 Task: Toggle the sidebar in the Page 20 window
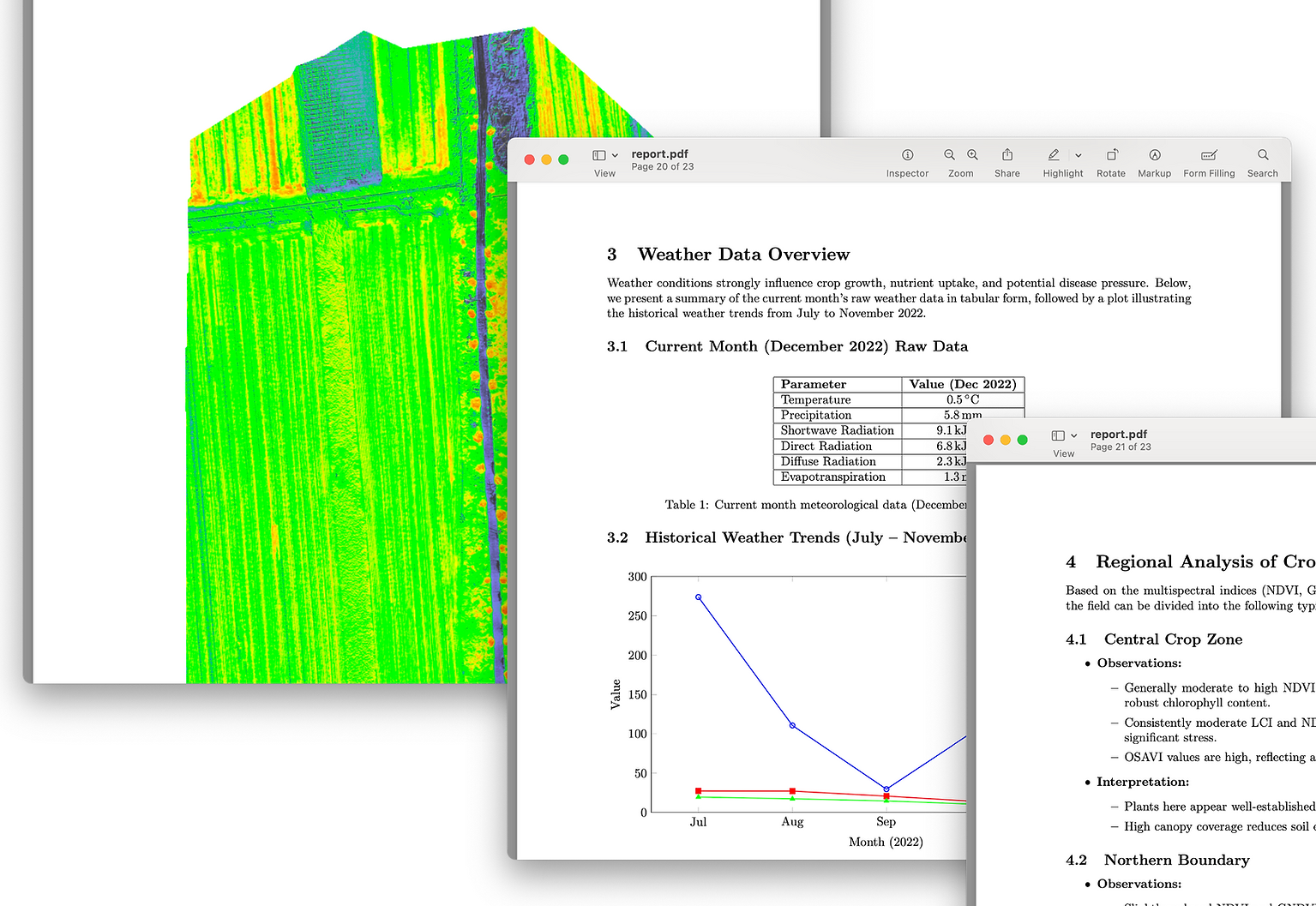click(x=598, y=154)
